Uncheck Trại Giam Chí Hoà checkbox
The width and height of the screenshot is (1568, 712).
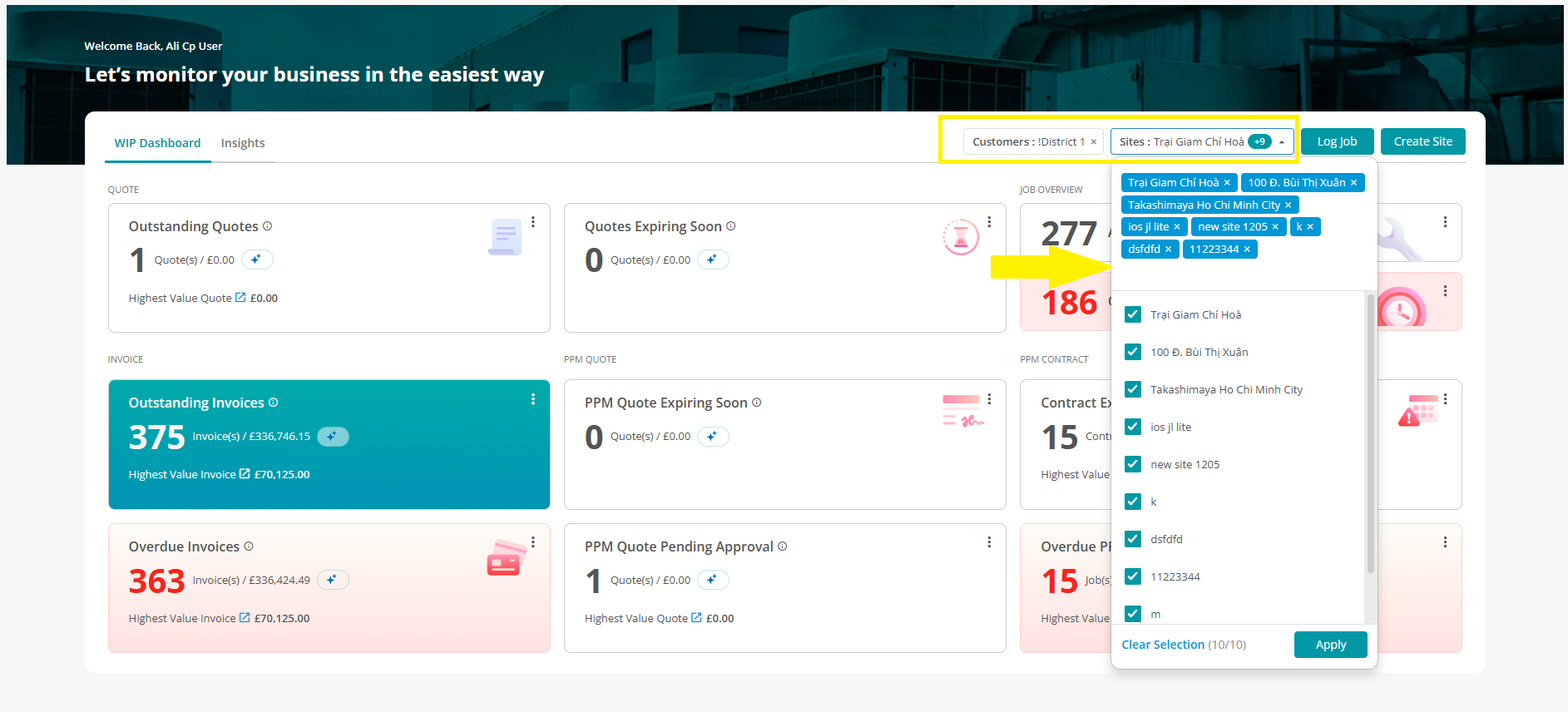pyautogui.click(x=1132, y=314)
